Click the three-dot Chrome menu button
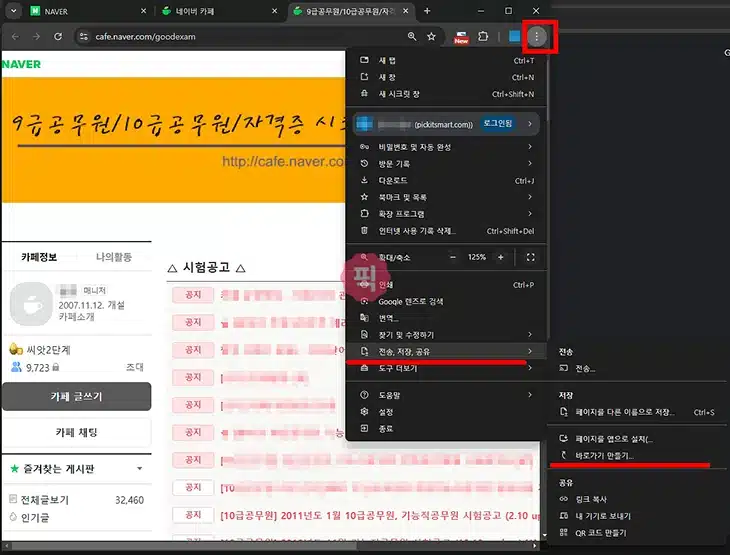The height and width of the screenshot is (555, 730). click(x=538, y=37)
